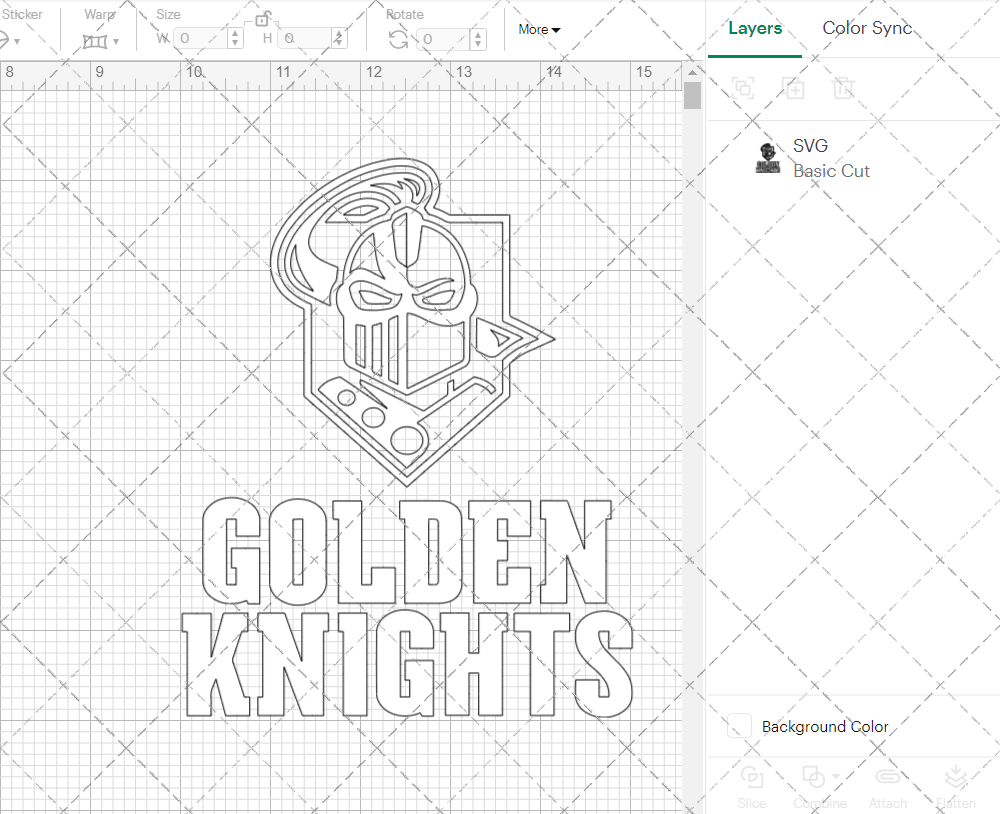
Task: Increase width with the W stepper arrow
Action: point(235,35)
